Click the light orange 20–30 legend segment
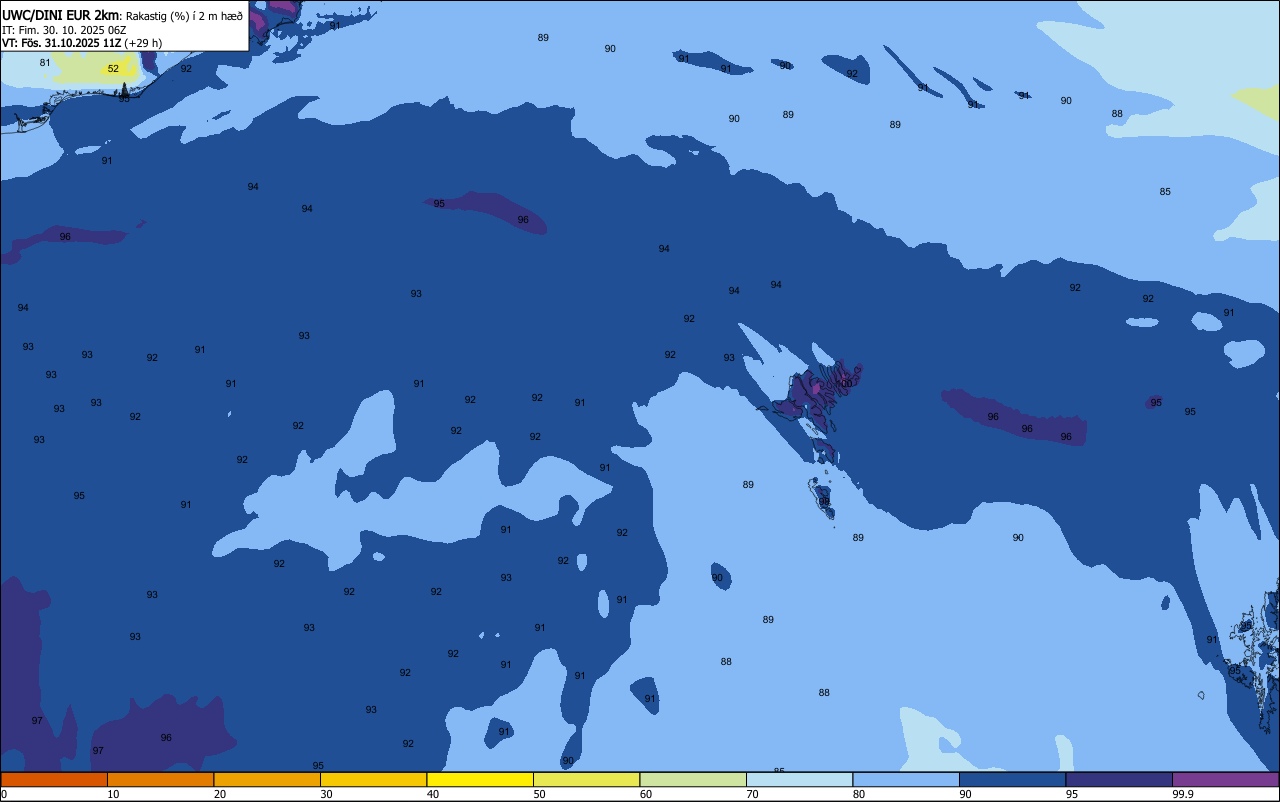Viewport: 1280px width, 802px height. pyautogui.click(x=267, y=779)
